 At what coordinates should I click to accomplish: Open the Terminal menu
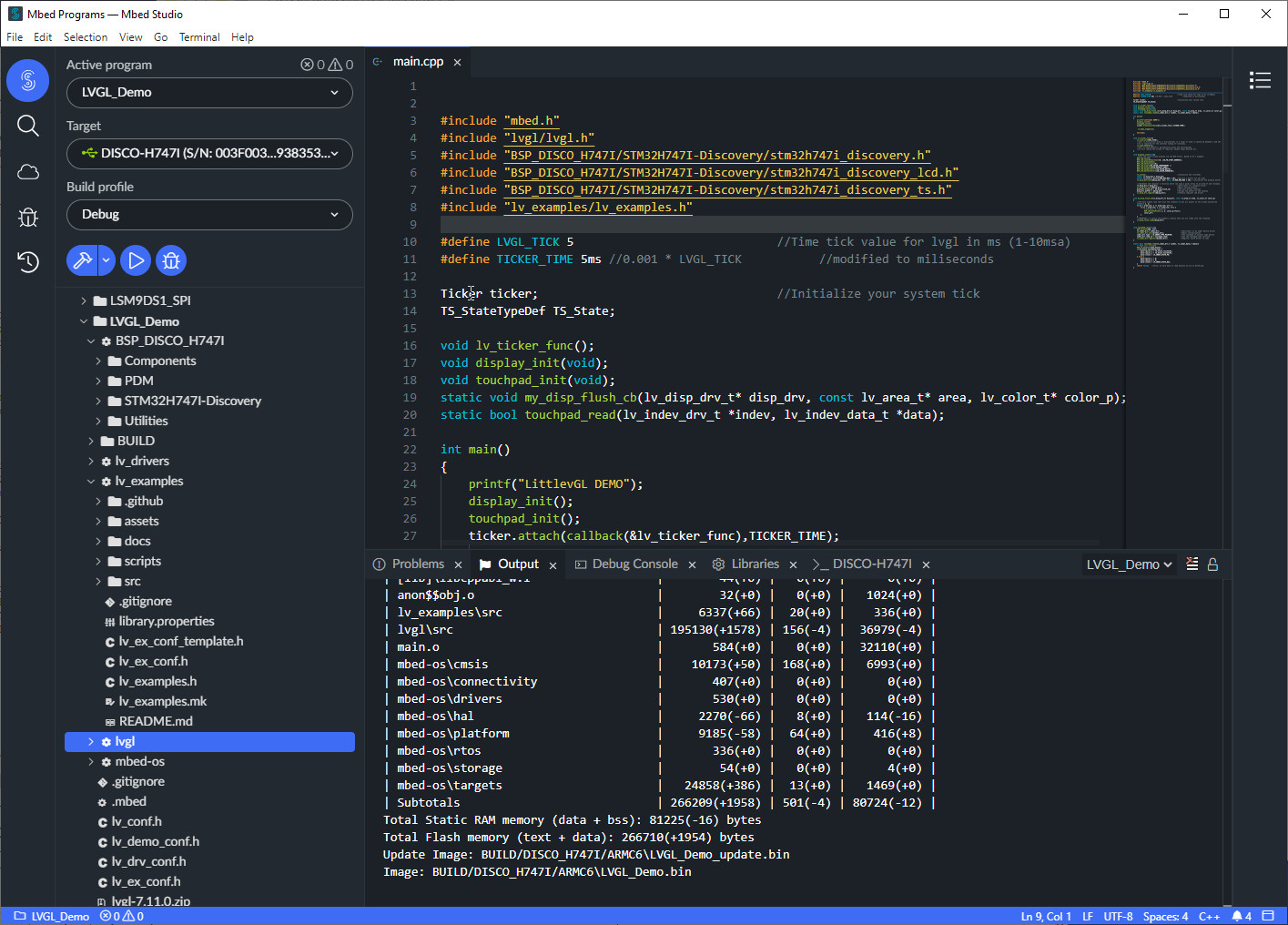coord(199,37)
